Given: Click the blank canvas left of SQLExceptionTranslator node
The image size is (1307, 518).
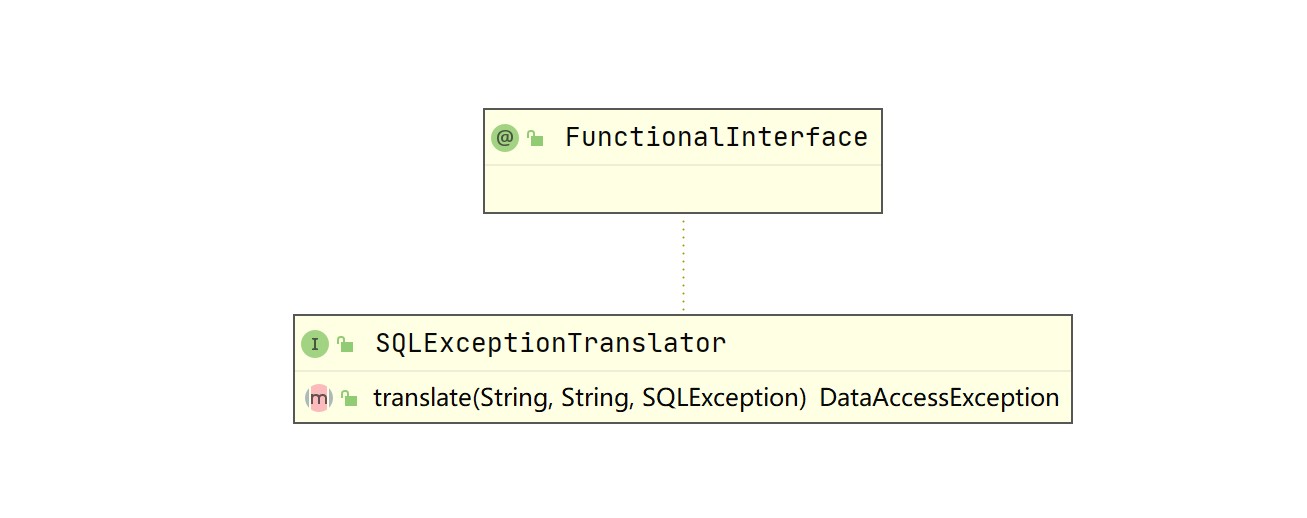Looking at the screenshot, I should [150, 370].
